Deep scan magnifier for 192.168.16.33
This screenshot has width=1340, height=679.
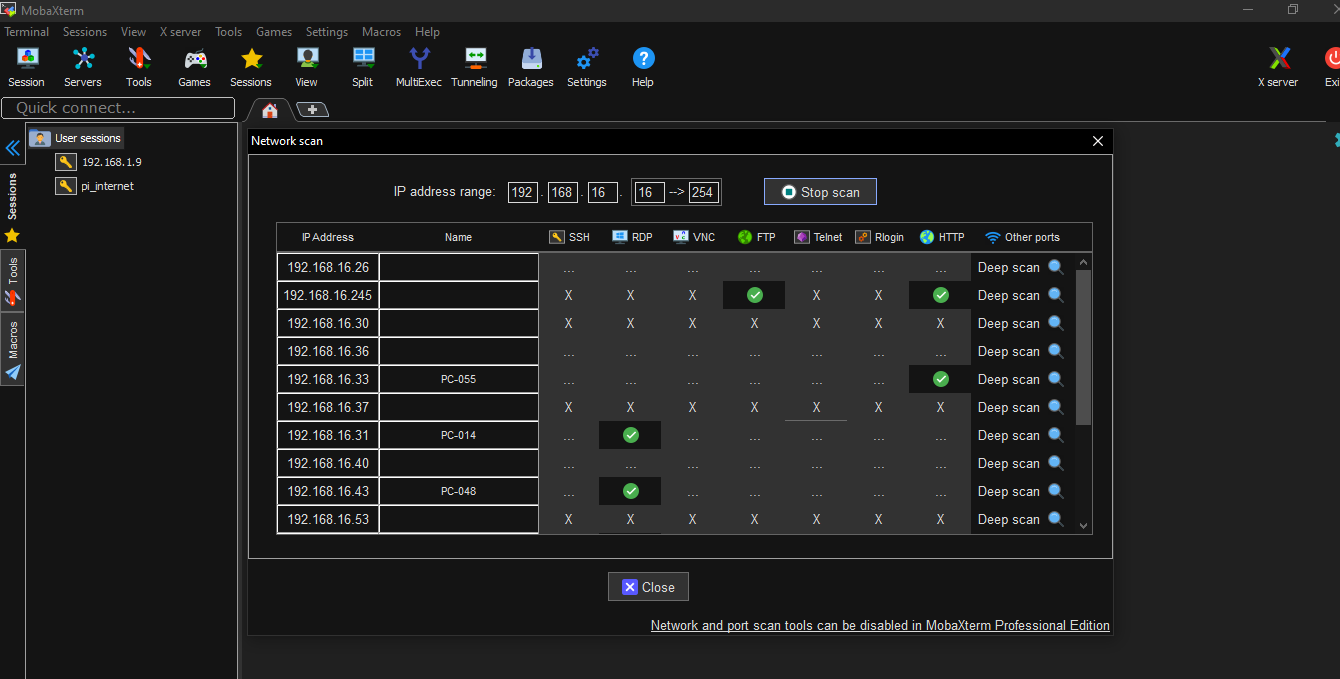click(1056, 379)
